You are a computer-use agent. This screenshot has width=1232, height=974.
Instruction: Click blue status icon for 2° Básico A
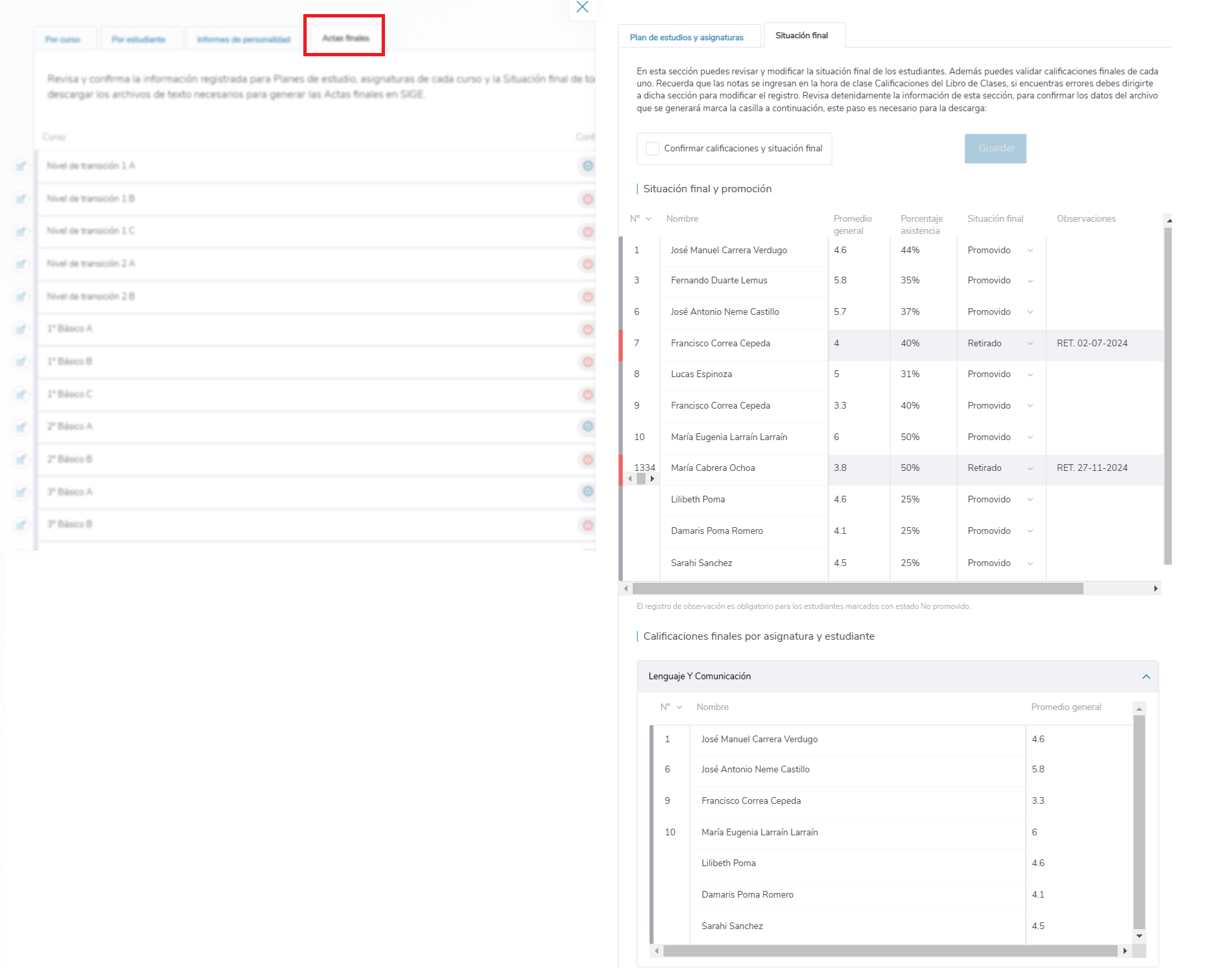pyautogui.click(x=587, y=426)
